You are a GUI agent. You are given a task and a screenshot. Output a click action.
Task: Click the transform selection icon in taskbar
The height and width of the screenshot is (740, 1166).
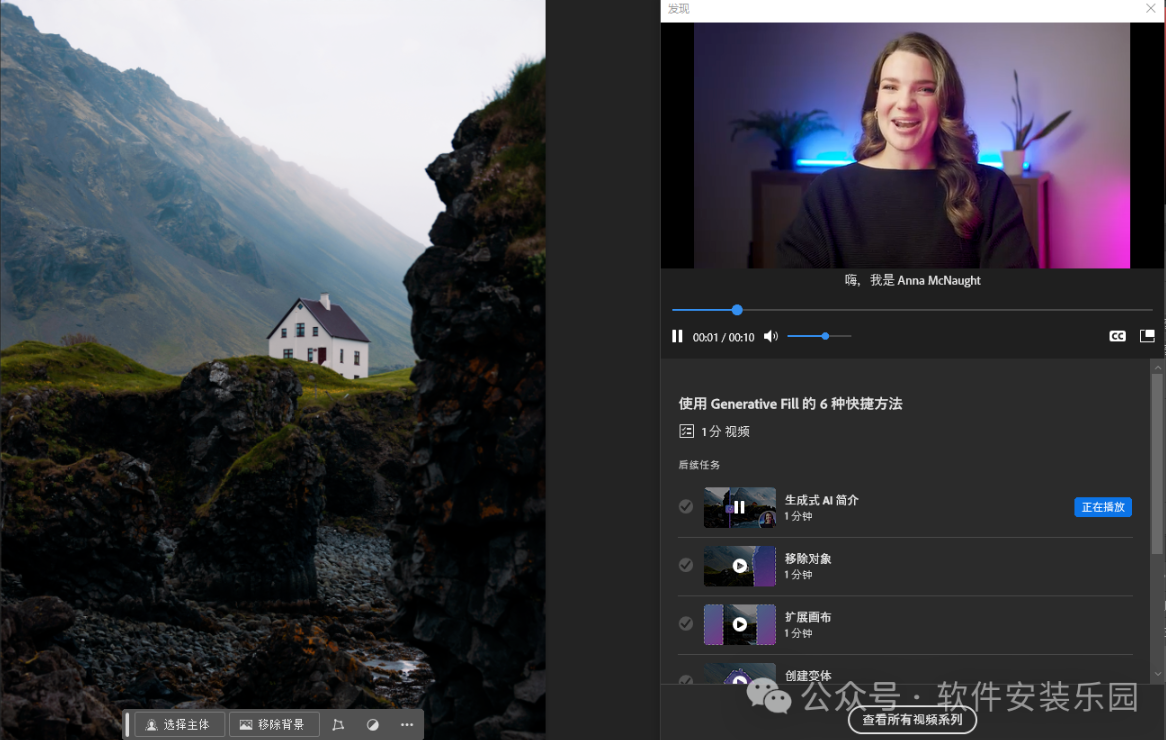tap(338, 725)
